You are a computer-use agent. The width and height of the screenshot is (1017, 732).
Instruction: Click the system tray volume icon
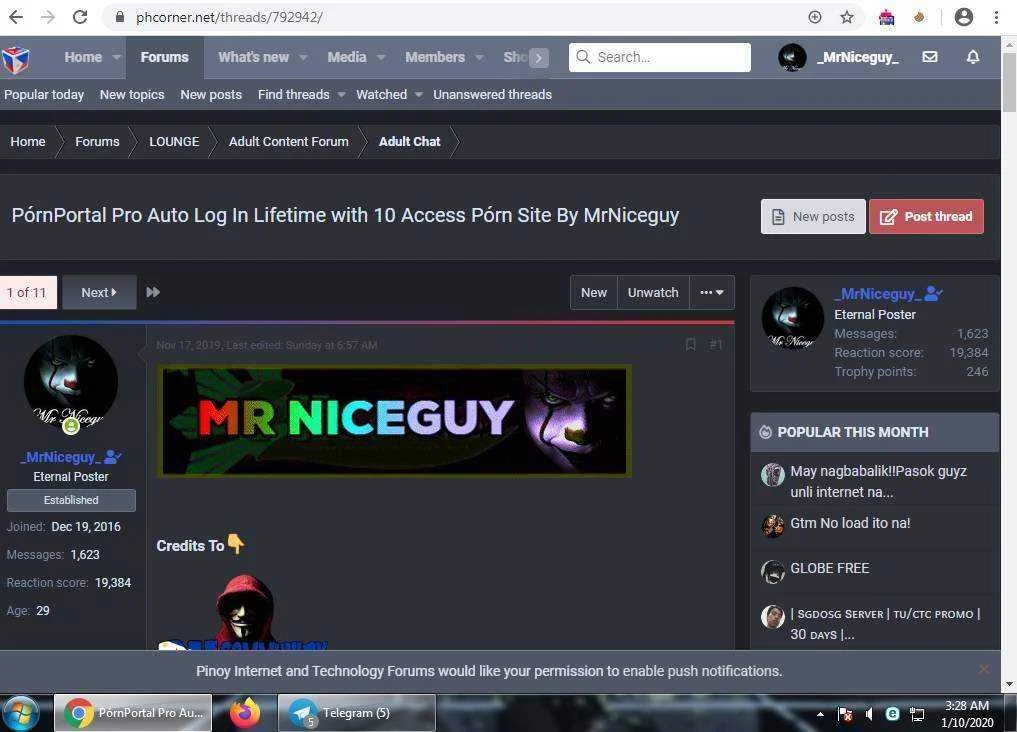[x=869, y=714]
